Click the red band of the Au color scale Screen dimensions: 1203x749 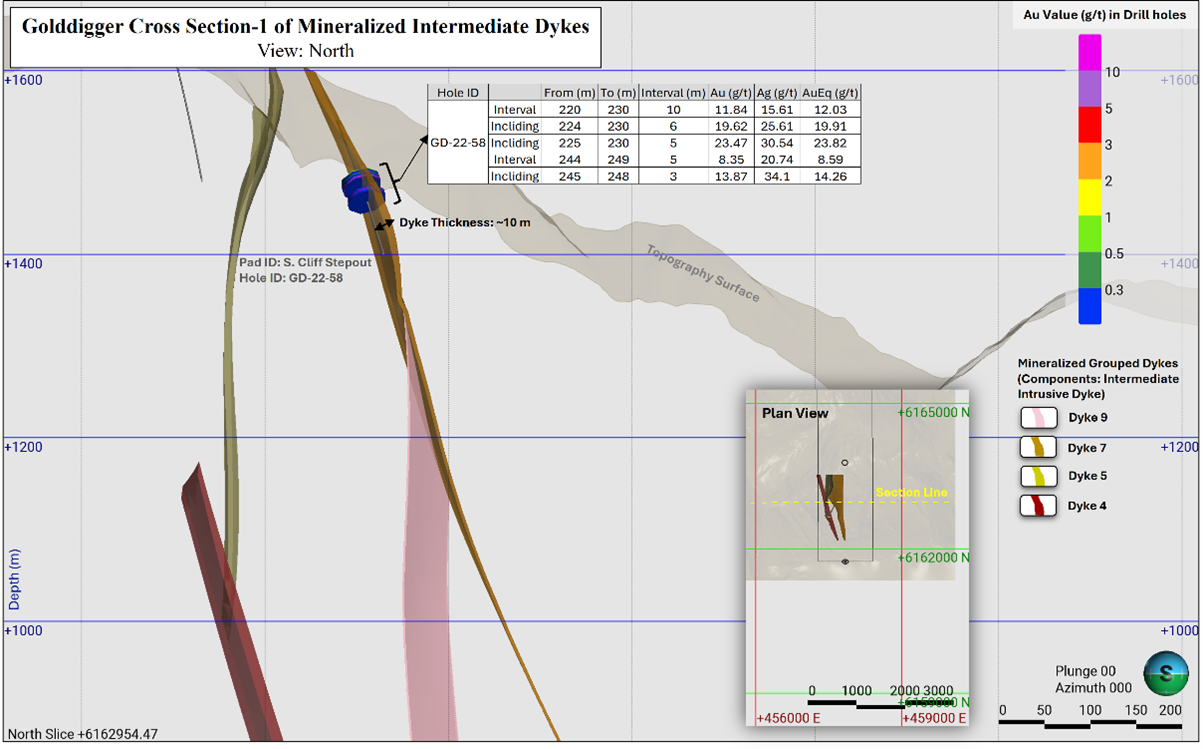tap(1090, 125)
